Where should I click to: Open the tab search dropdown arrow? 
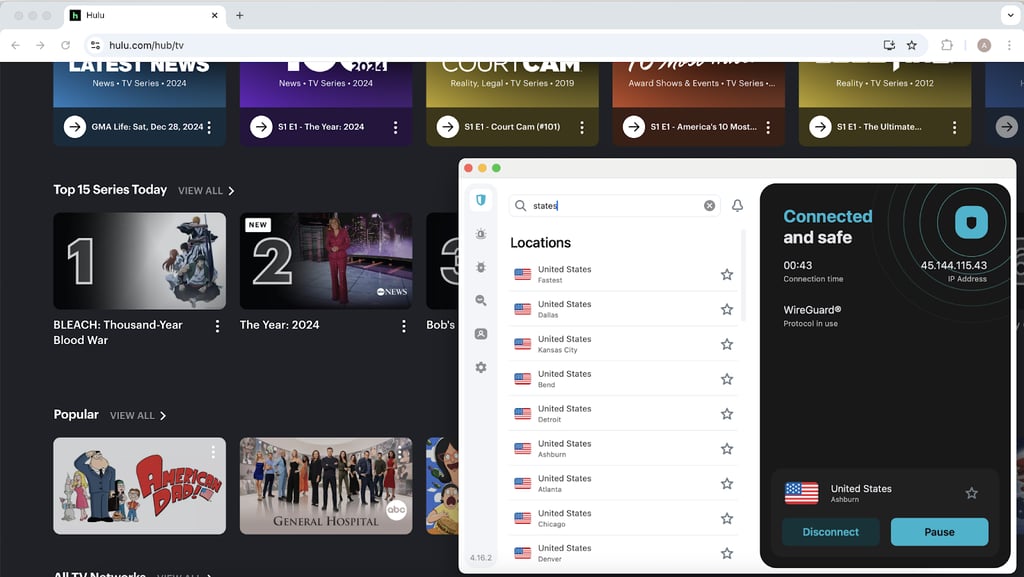[1009, 14]
